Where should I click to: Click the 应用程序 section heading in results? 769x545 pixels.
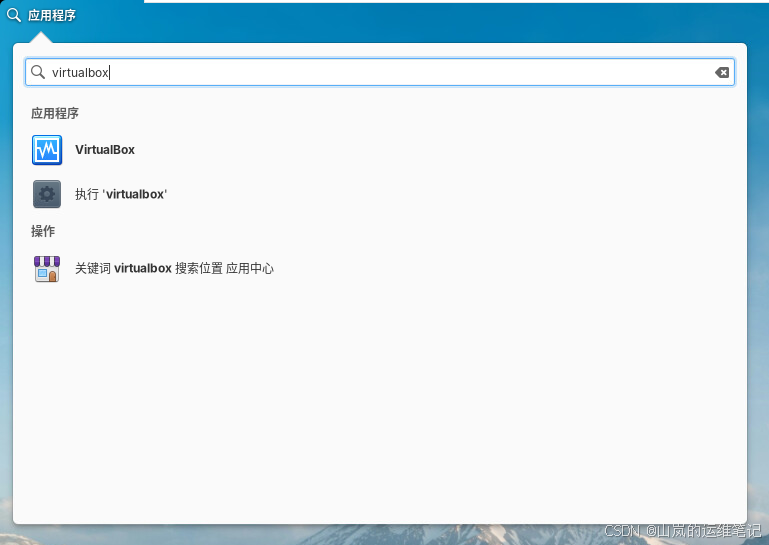tap(55, 113)
